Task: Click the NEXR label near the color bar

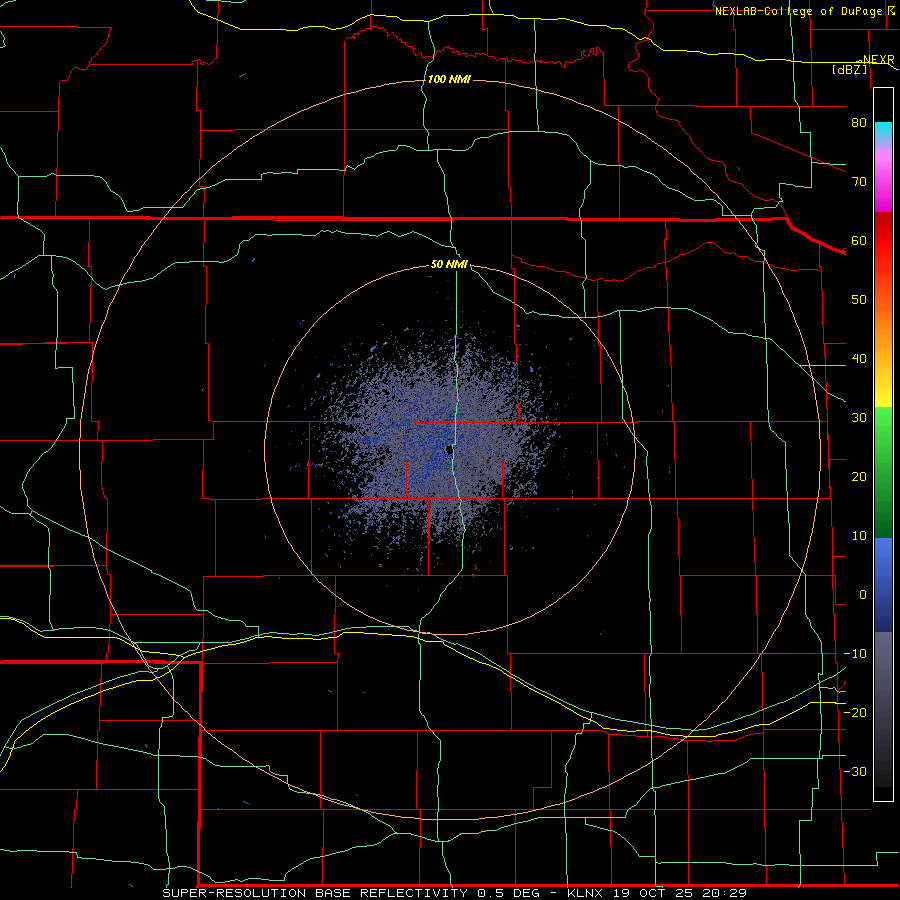Action: (x=878, y=60)
